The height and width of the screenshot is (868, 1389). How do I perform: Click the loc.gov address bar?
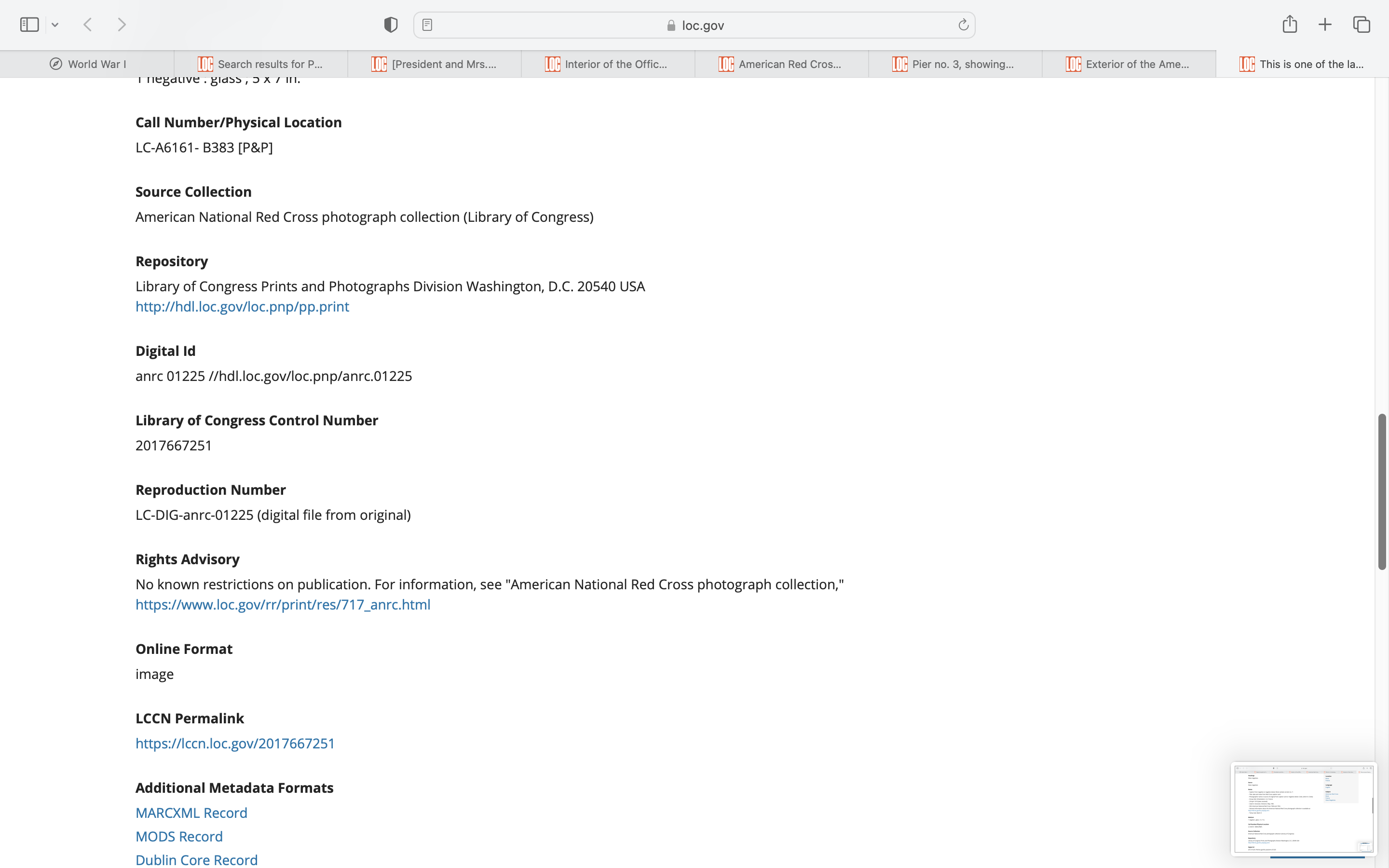click(694, 25)
